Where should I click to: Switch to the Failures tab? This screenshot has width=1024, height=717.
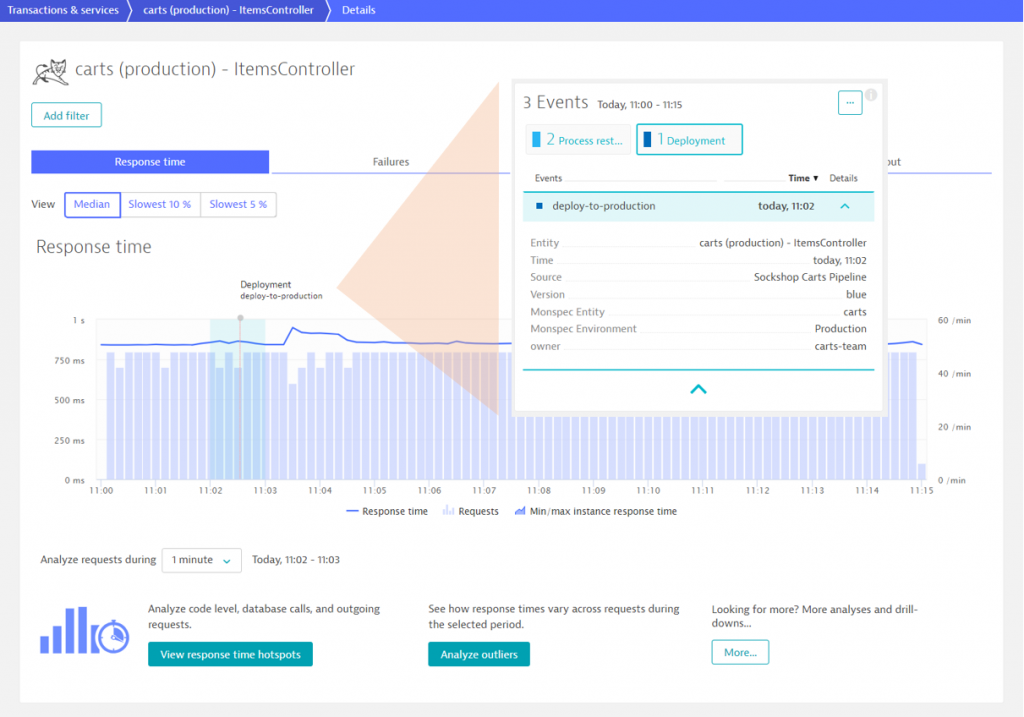tap(390, 162)
